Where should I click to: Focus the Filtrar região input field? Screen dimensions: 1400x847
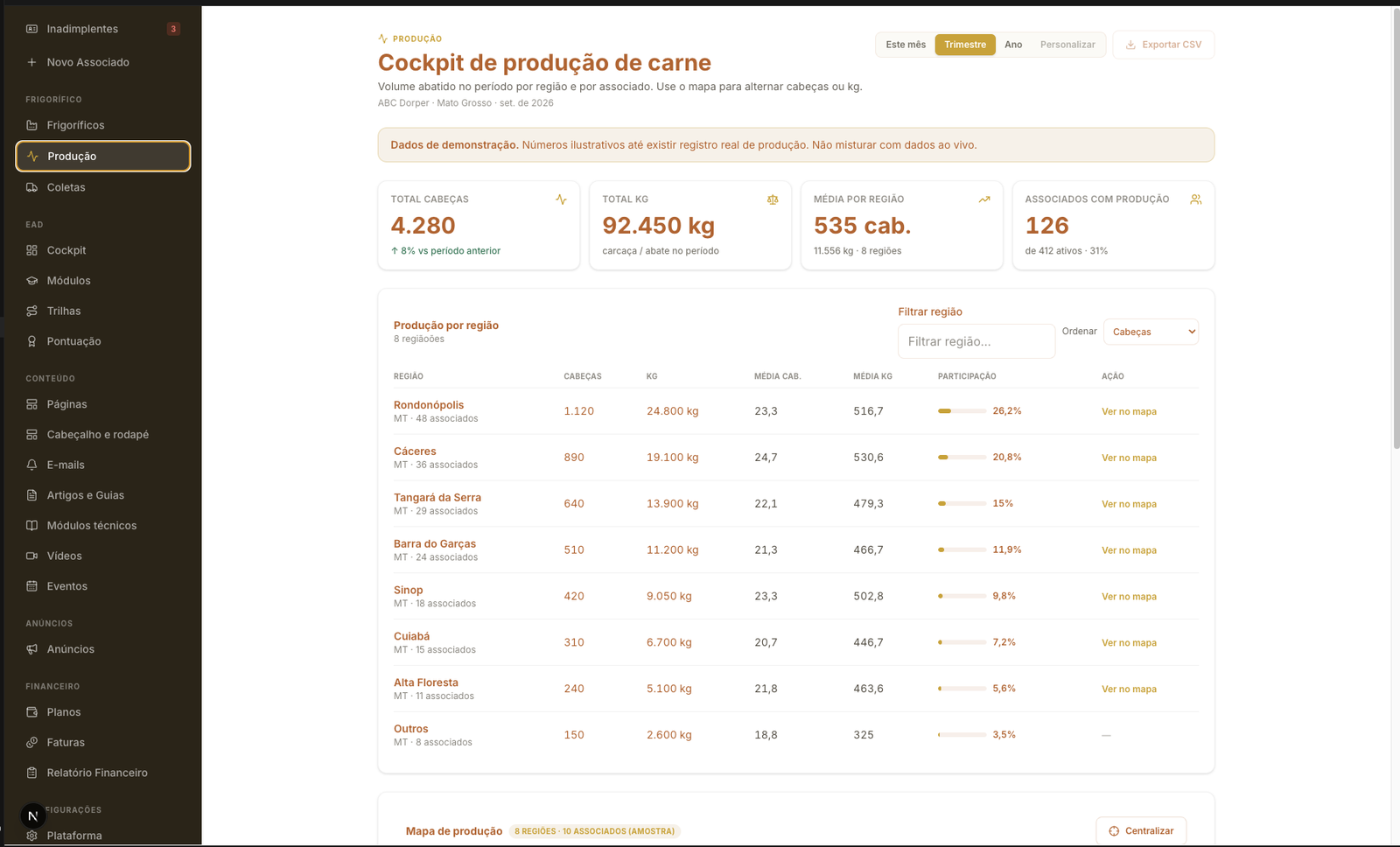point(976,341)
